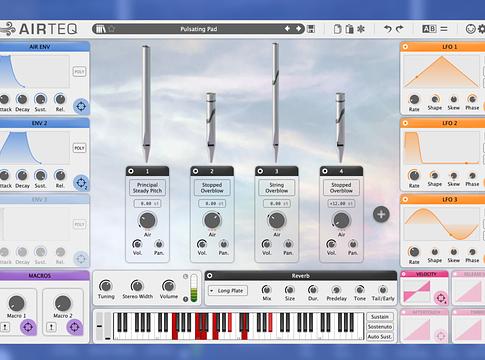Click the redo arrow in toolbar
Viewport: 485px width, 360px height.
400,29
